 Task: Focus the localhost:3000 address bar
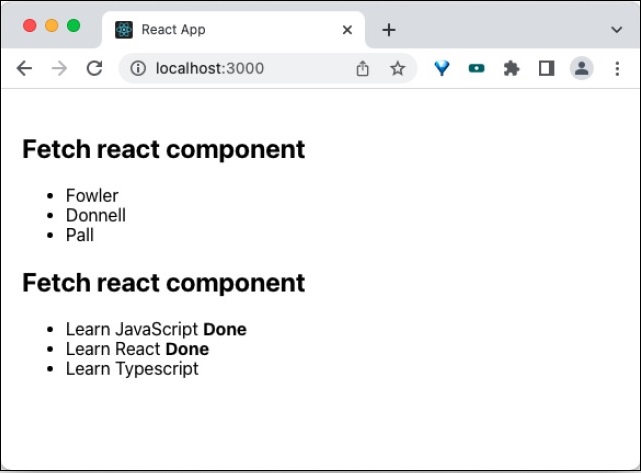point(250,68)
